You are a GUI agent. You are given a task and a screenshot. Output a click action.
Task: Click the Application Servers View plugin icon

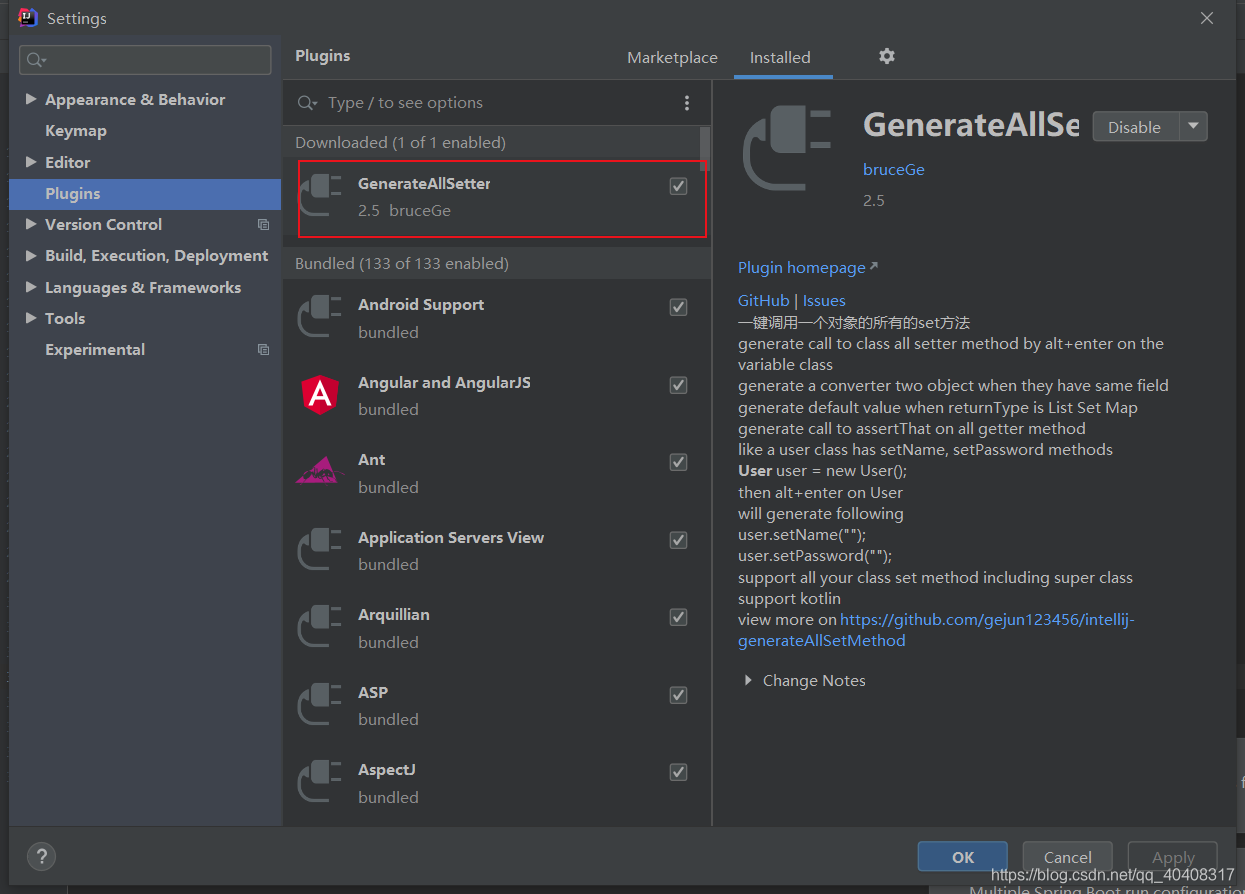(x=321, y=550)
